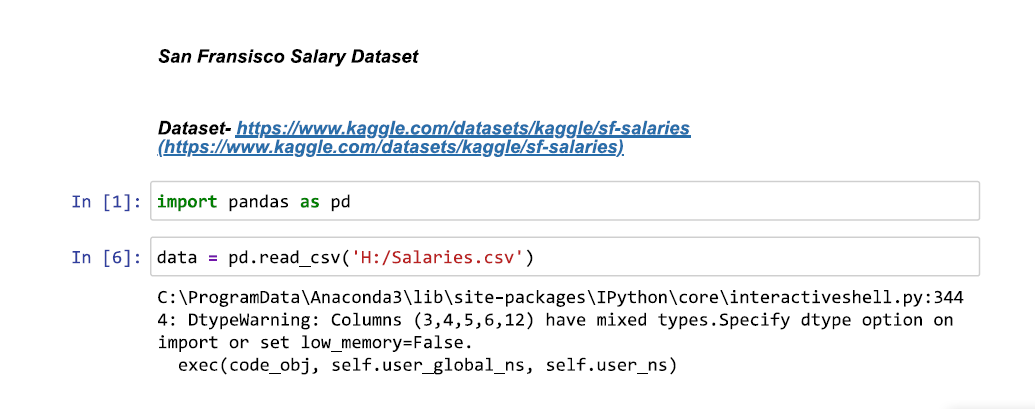
Task: Select the In [1] cell prompt
Action: pyautogui.click(x=106, y=201)
